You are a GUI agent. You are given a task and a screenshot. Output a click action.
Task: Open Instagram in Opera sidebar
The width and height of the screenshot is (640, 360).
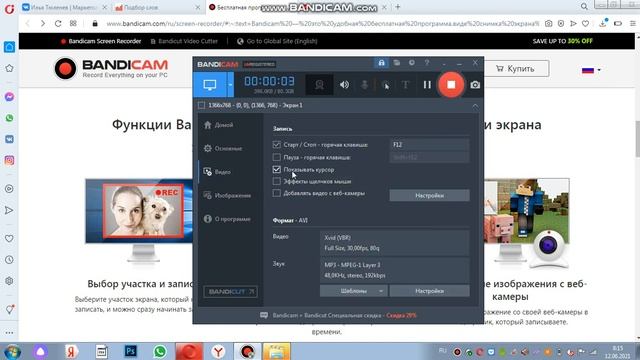[x=9, y=160]
